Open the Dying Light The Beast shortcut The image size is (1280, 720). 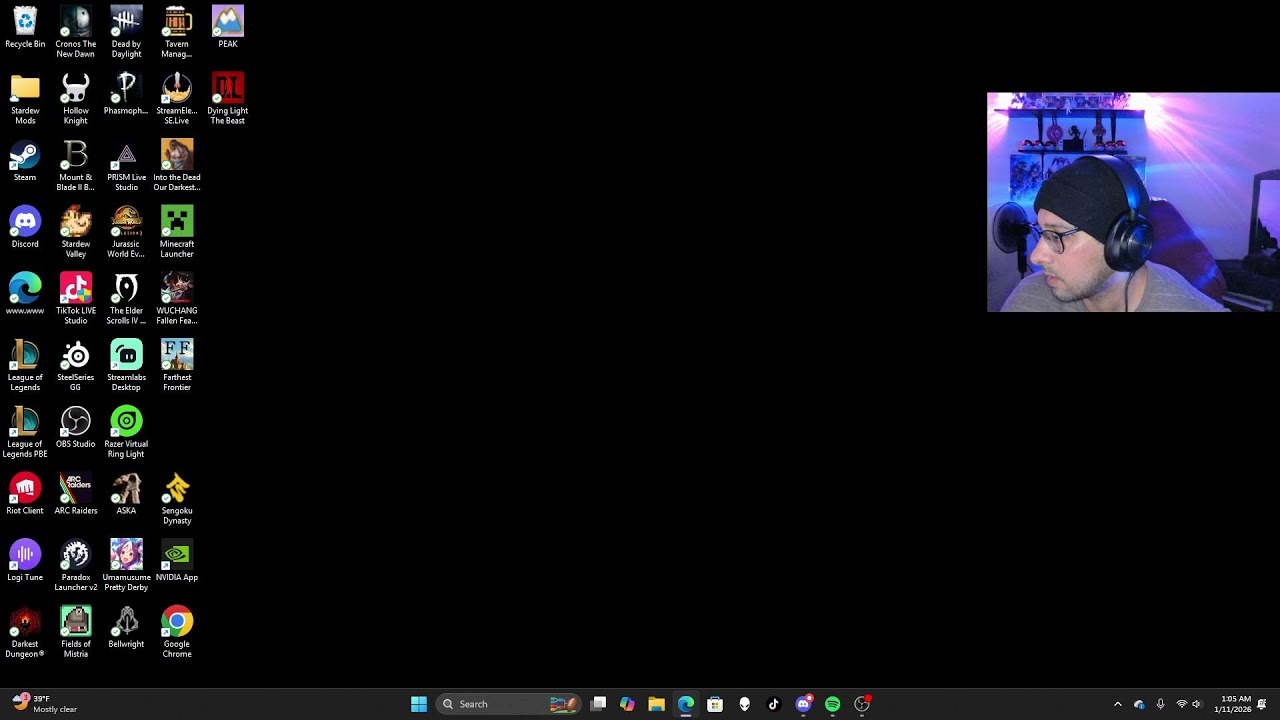(228, 99)
